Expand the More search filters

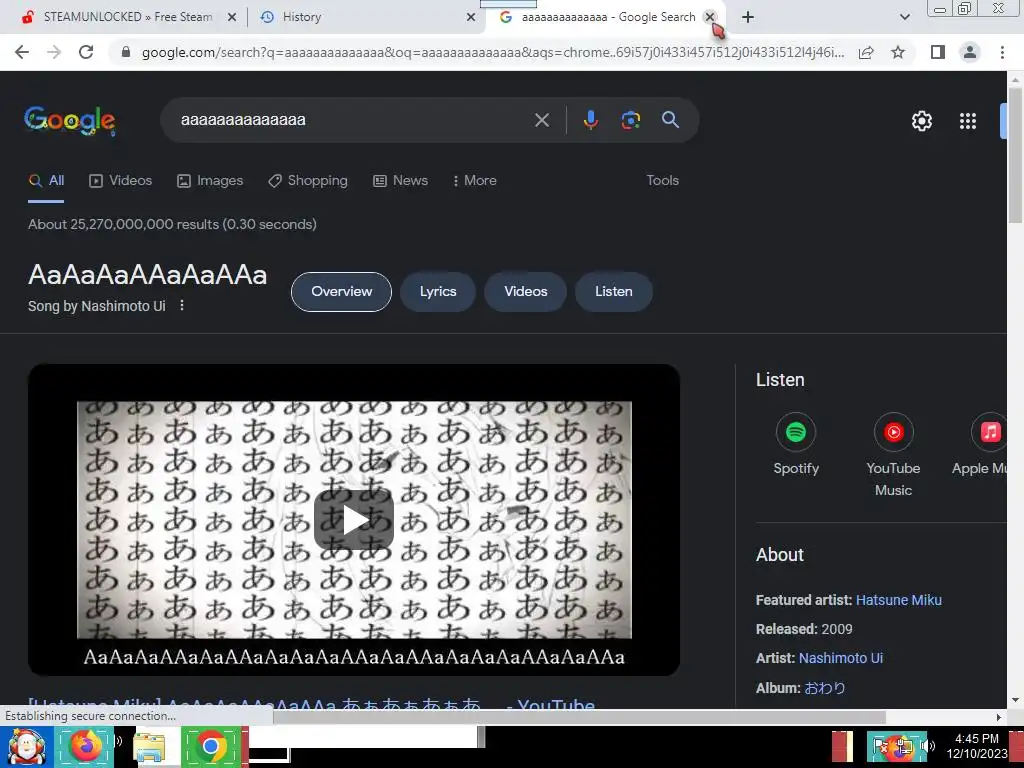pyautogui.click(x=475, y=181)
